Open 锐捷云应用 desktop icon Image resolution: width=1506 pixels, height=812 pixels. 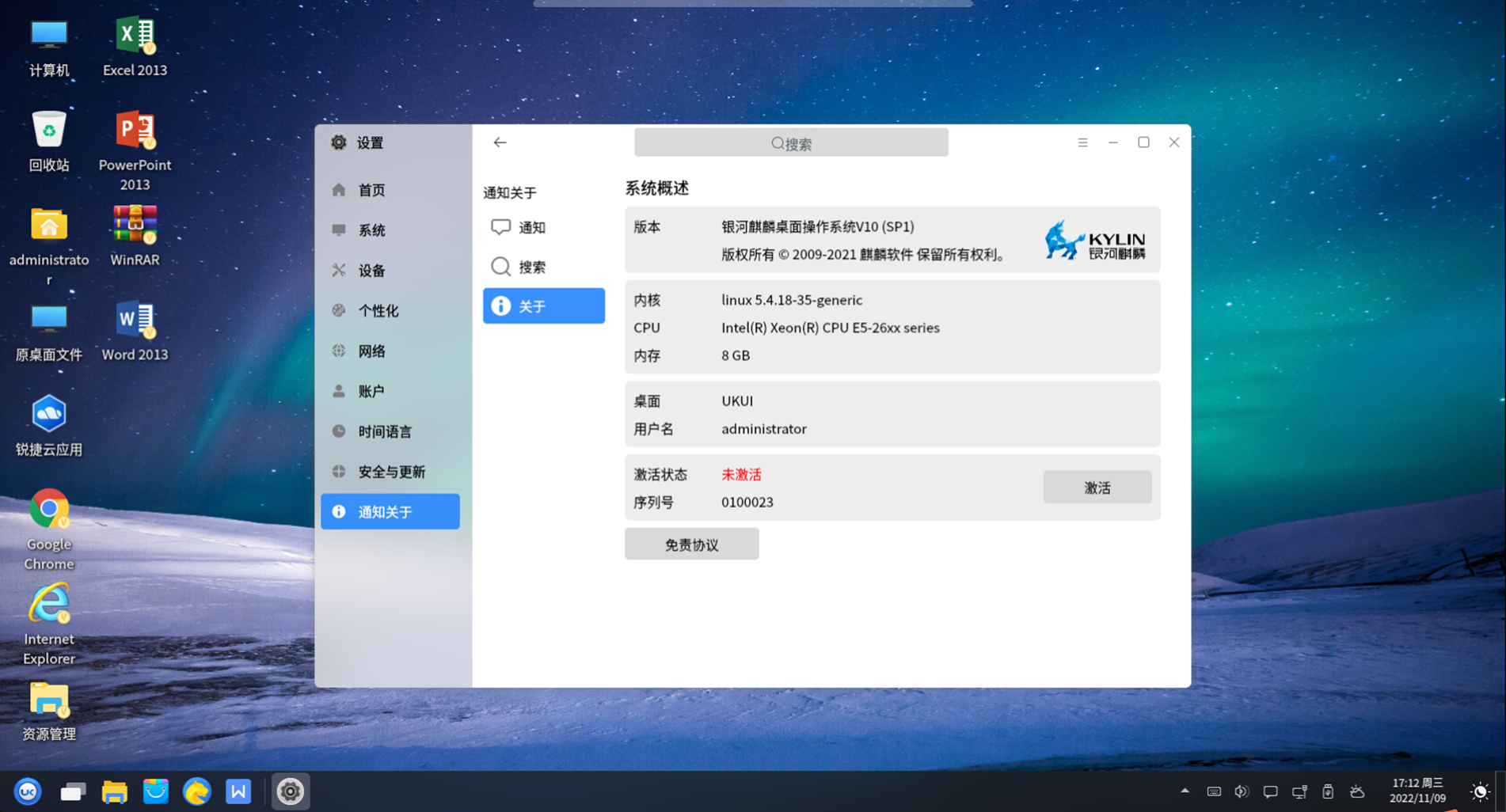point(49,426)
